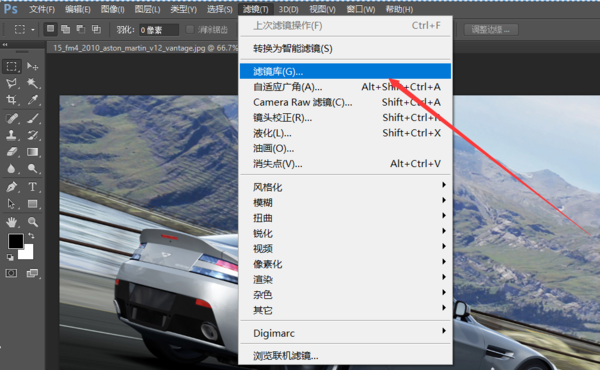The height and width of the screenshot is (370, 600).
Task: Select the Hand tool
Action: pyautogui.click(x=11, y=222)
